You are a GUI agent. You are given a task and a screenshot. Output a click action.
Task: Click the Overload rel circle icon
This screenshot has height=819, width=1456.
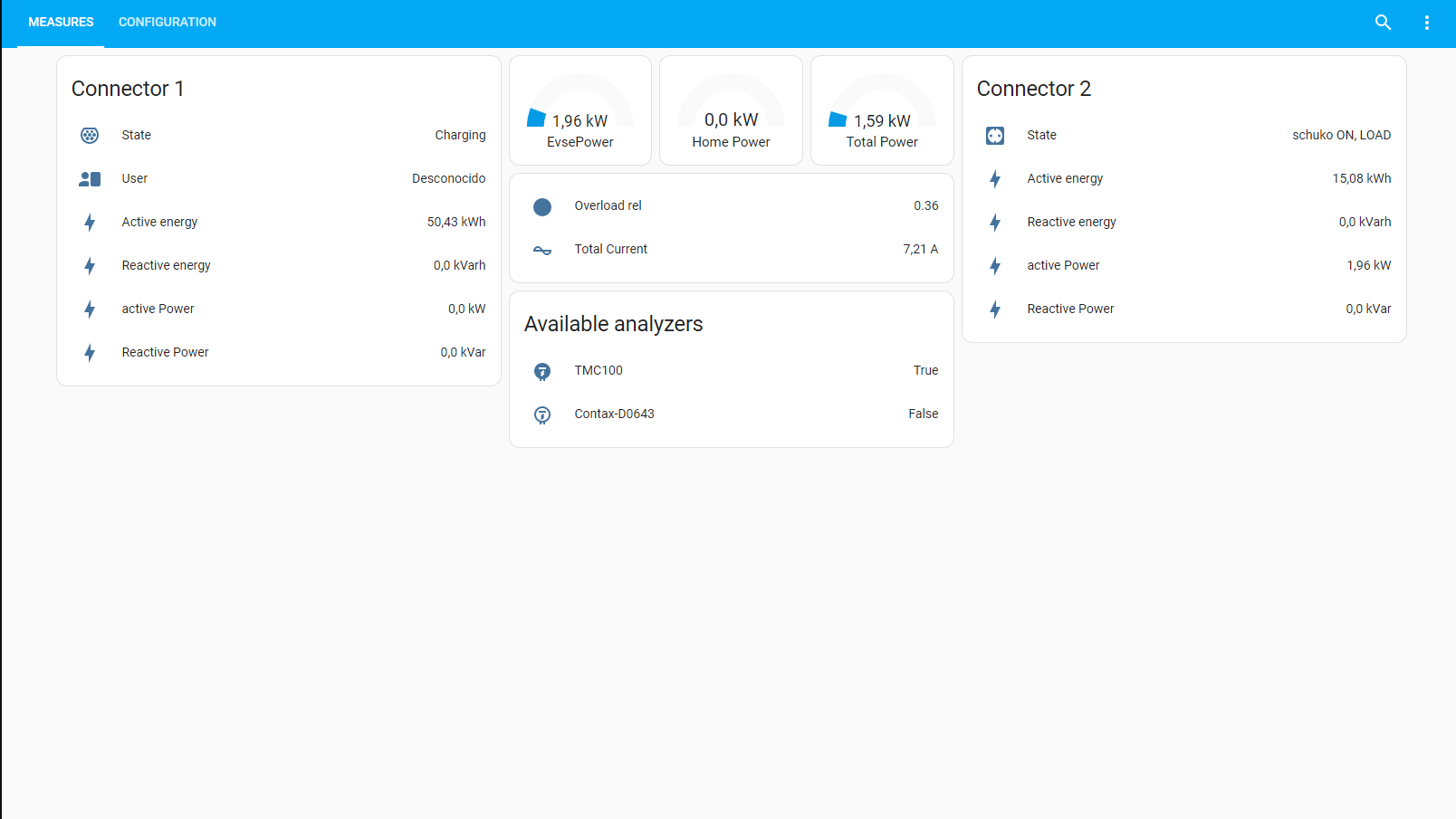(x=542, y=207)
